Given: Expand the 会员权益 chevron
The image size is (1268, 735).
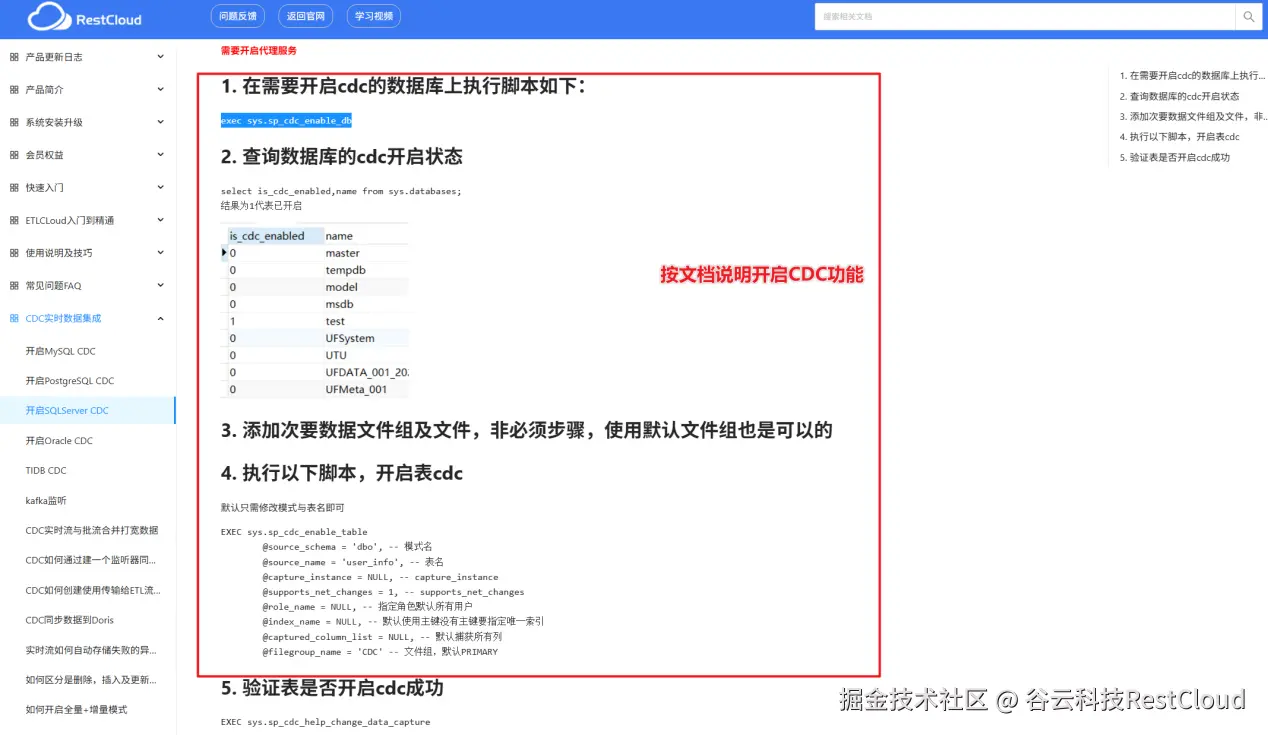Looking at the screenshot, I should 160,155.
